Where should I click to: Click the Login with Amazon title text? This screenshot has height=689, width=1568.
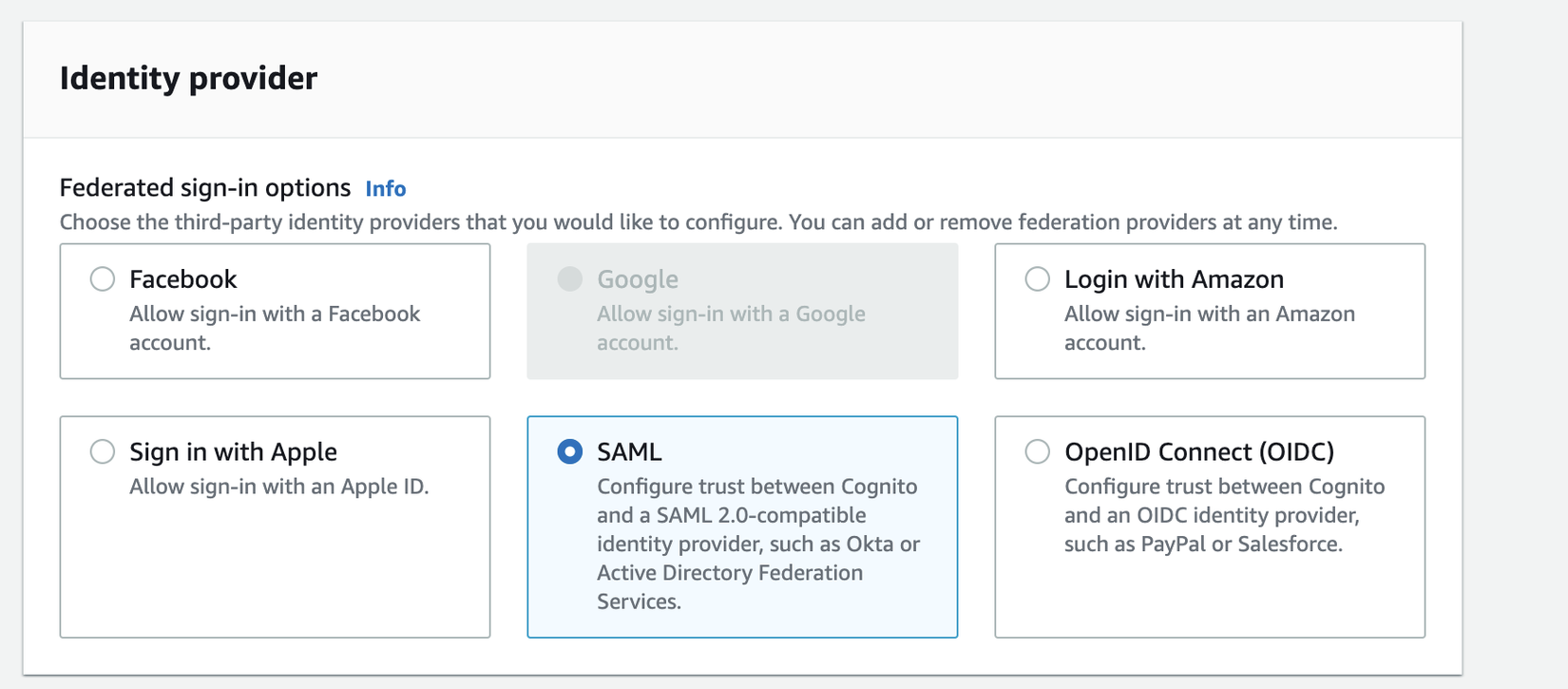click(x=1174, y=279)
